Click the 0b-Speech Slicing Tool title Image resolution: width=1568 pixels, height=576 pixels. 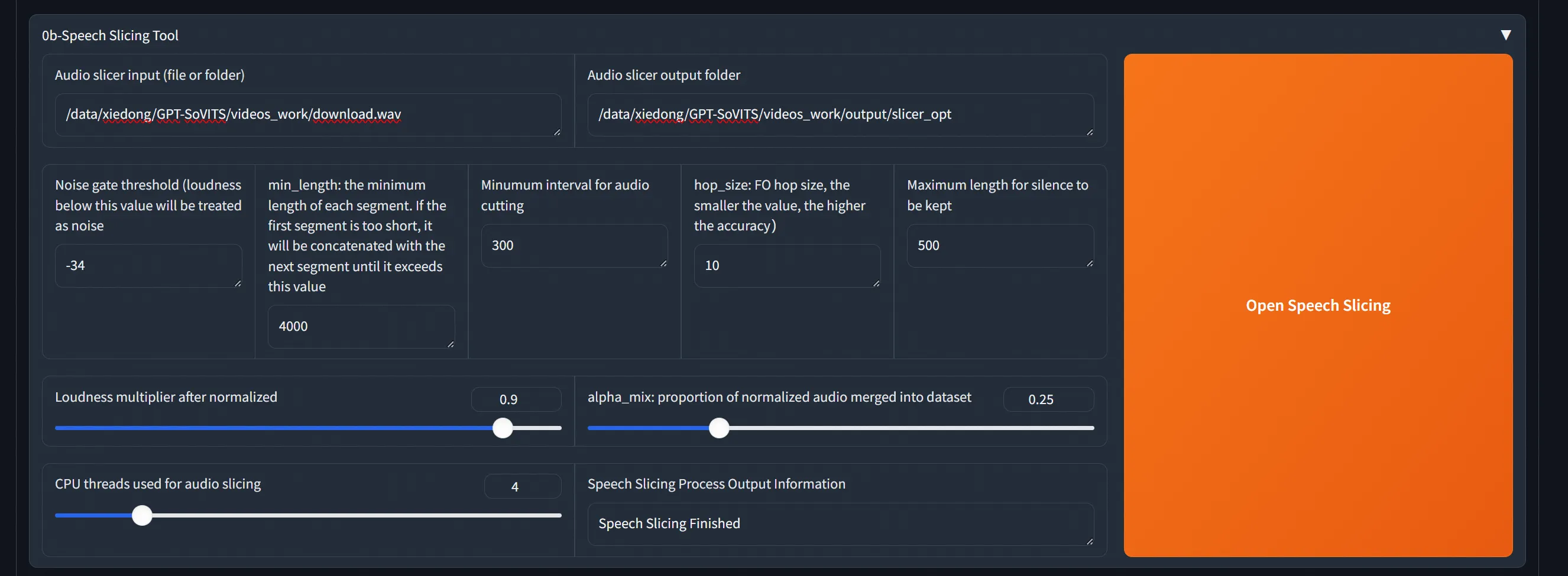110,36
